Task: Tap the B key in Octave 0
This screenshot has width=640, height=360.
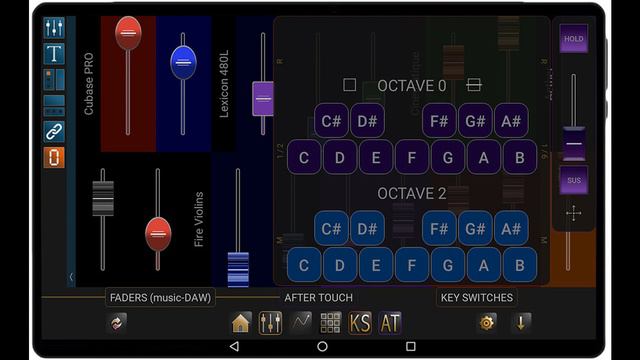Action: [x=520, y=157]
